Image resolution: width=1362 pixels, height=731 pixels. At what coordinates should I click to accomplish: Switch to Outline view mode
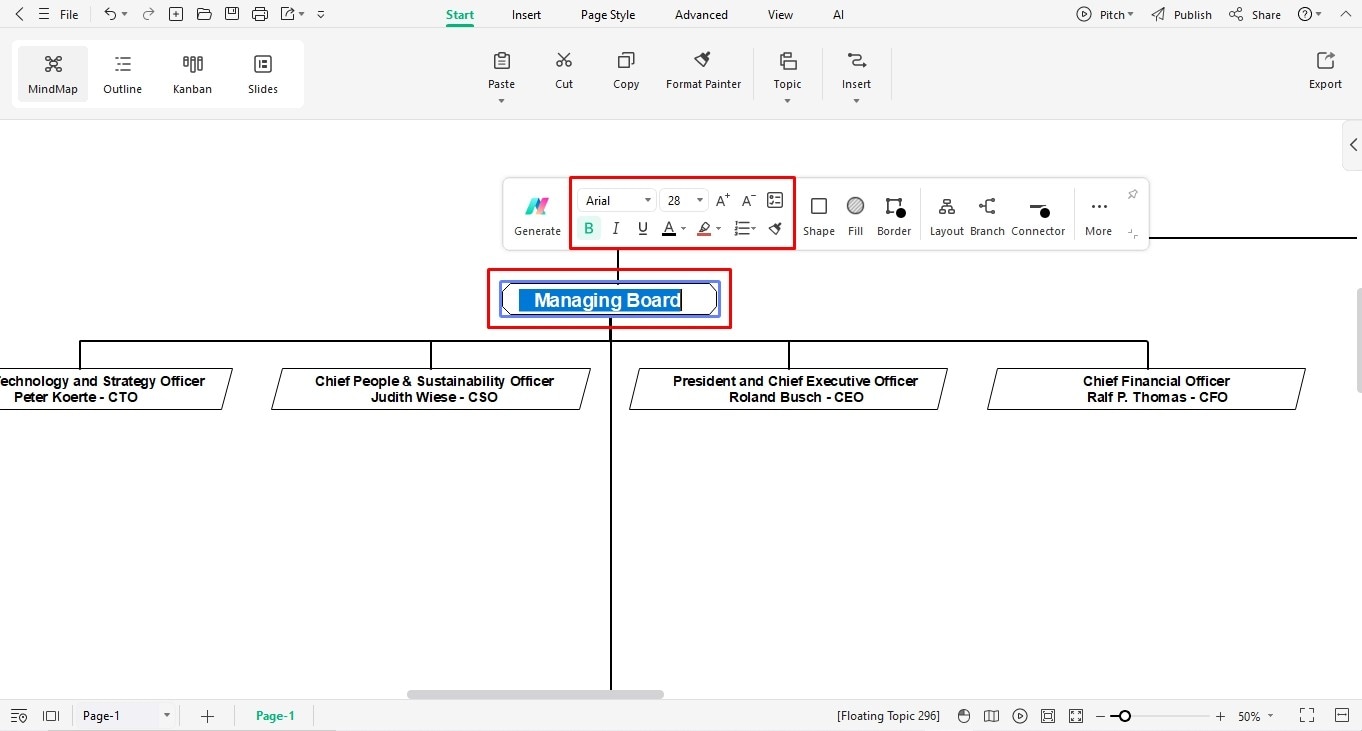pyautogui.click(x=123, y=74)
